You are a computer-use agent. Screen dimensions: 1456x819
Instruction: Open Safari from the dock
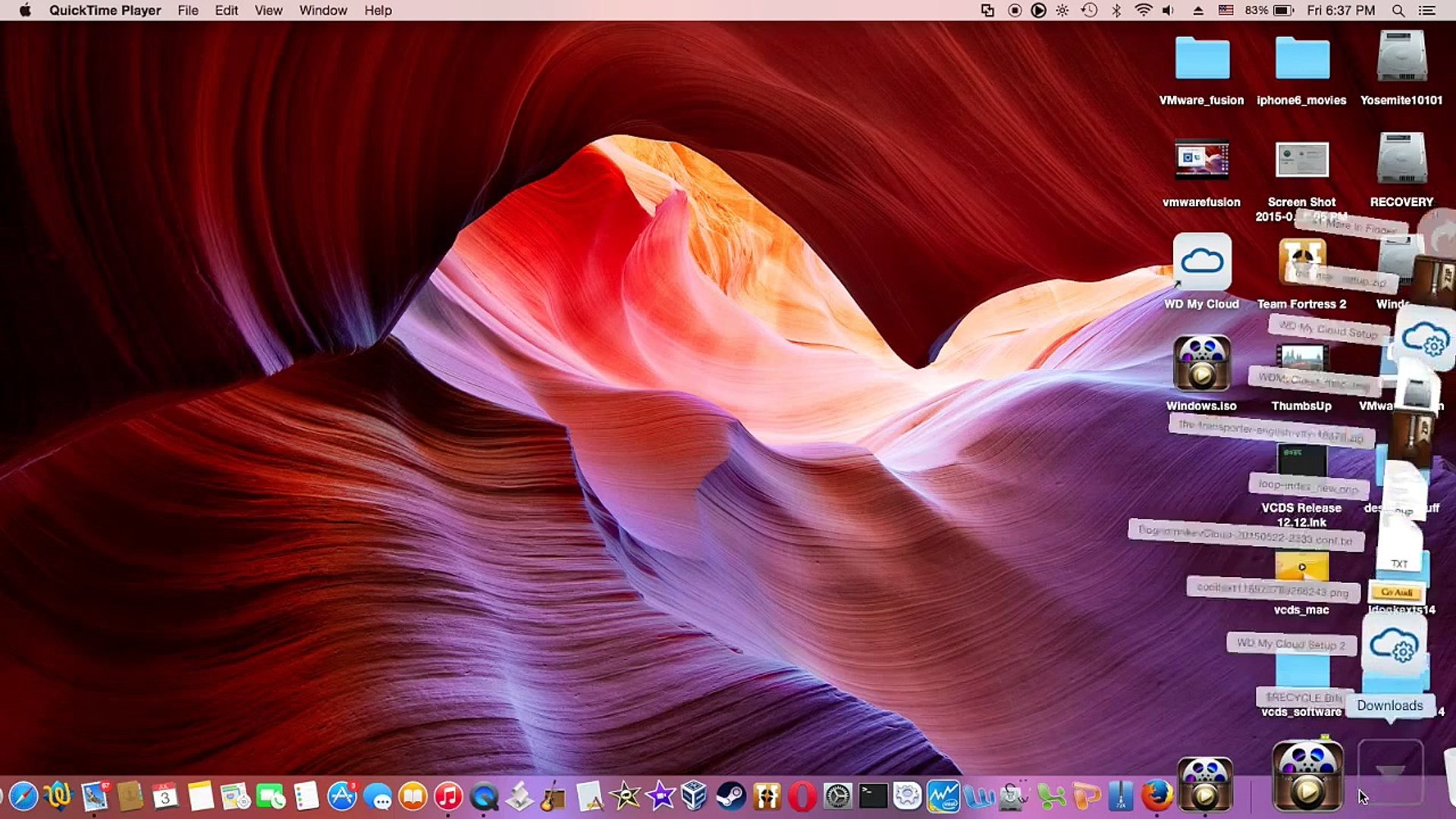(x=24, y=796)
